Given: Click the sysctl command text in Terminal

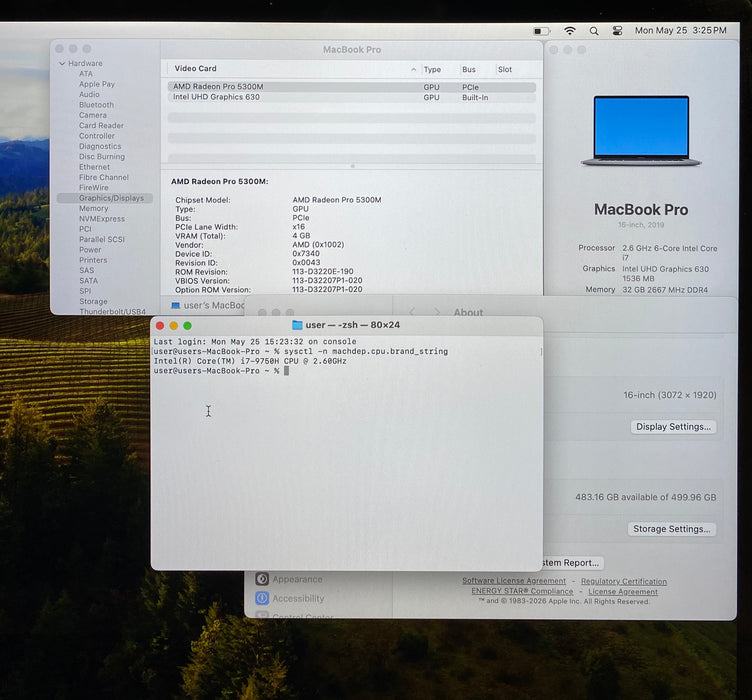Looking at the screenshot, I should coord(366,351).
